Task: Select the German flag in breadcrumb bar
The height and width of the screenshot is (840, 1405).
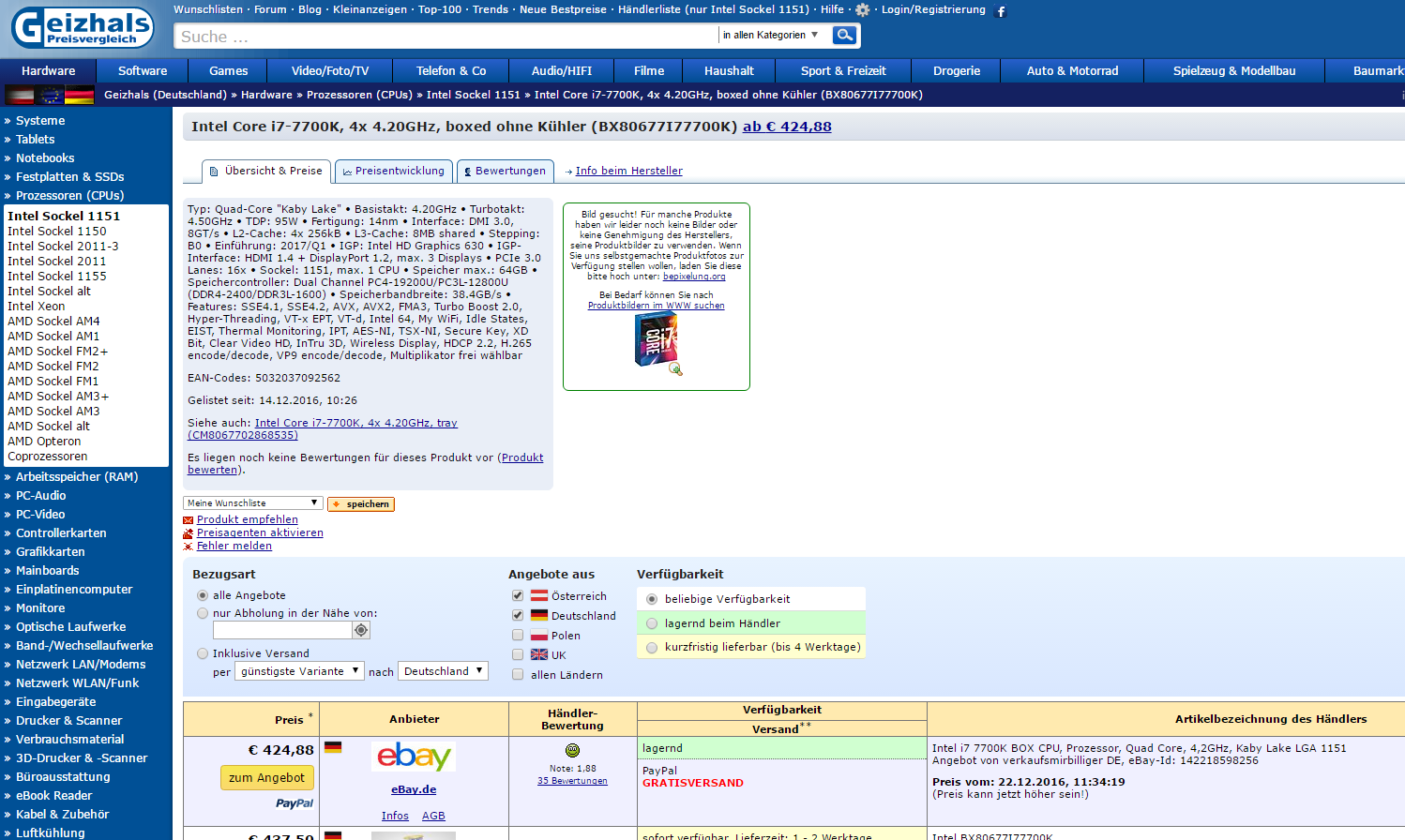Action: (x=80, y=95)
